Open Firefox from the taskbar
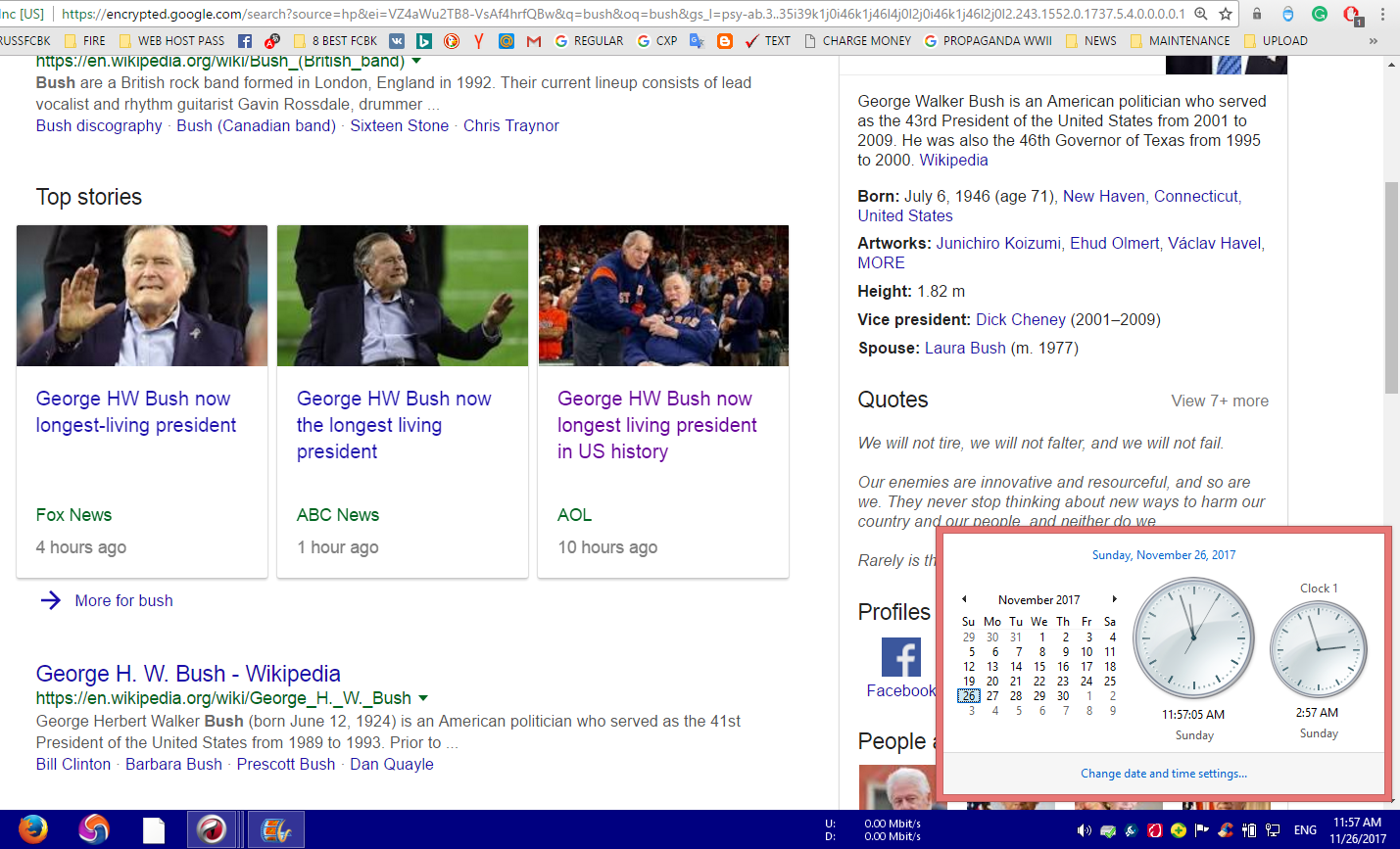Viewport: 1400px width, 849px height. tap(32, 829)
